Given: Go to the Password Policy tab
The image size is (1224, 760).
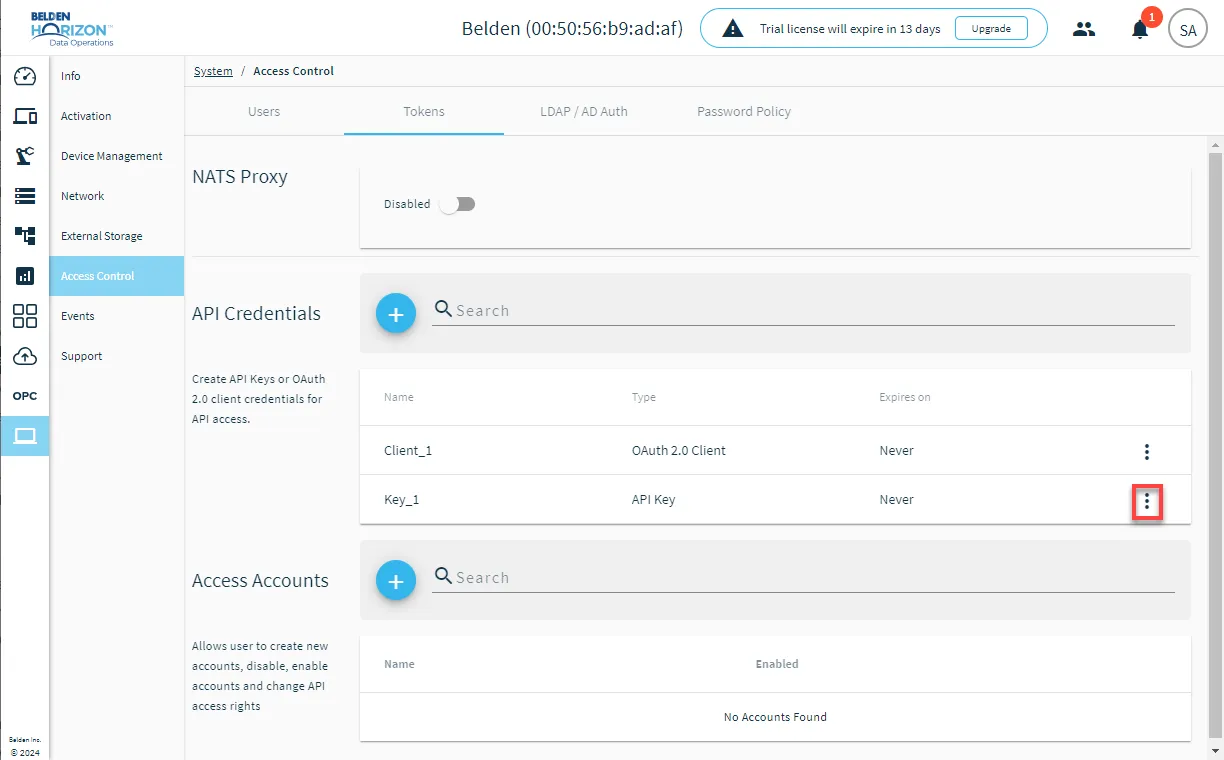Looking at the screenshot, I should click(x=744, y=111).
